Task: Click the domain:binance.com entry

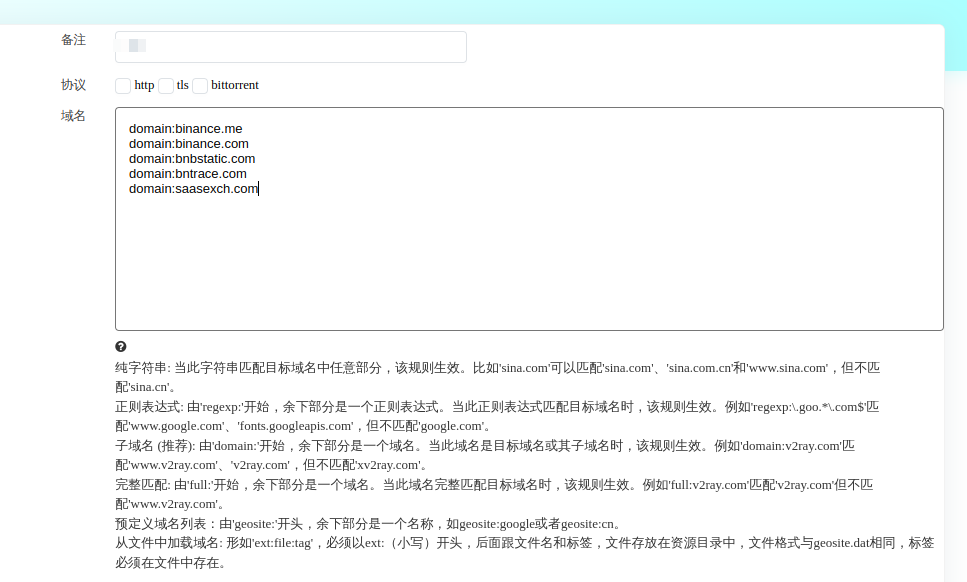Action: pyautogui.click(x=188, y=144)
